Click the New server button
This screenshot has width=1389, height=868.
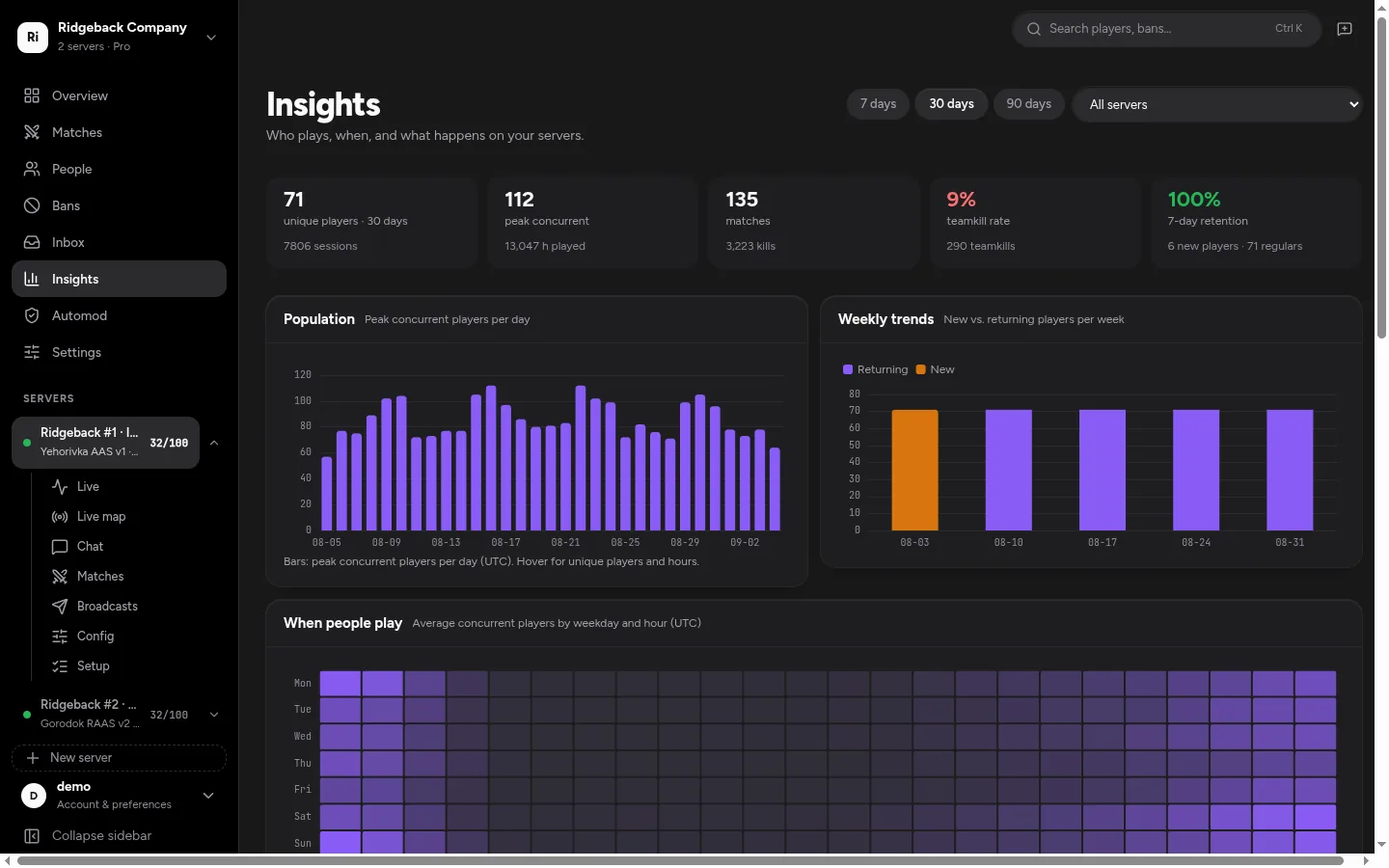[x=119, y=758]
